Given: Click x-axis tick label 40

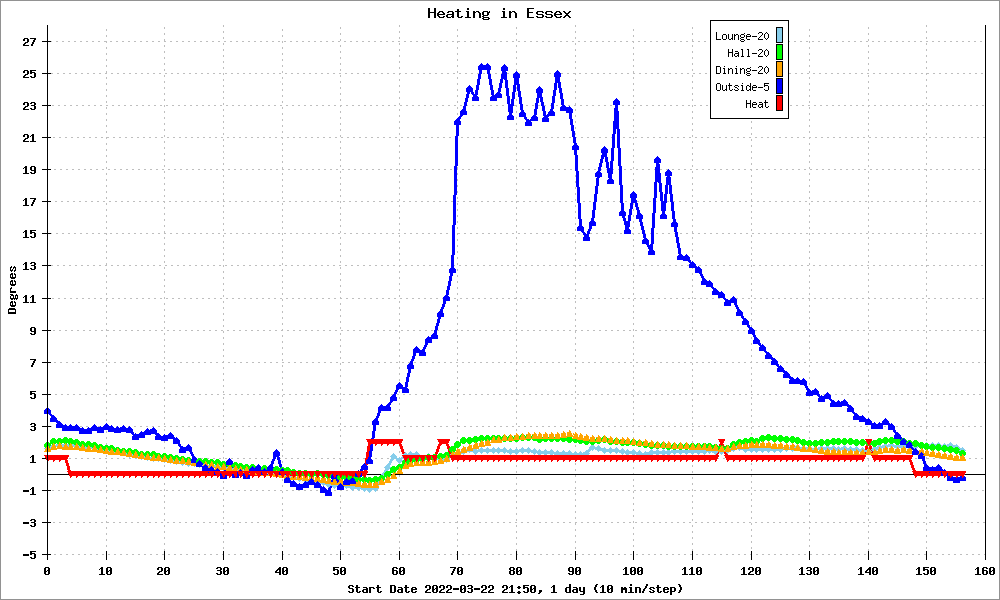Looking at the screenshot, I should click(281, 571).
